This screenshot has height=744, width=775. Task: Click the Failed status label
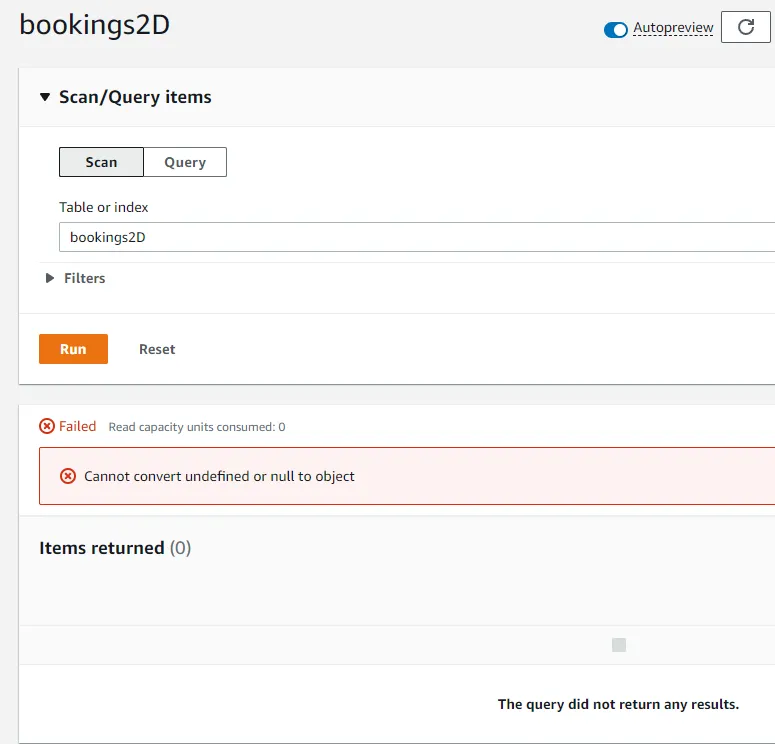[77, 426]
